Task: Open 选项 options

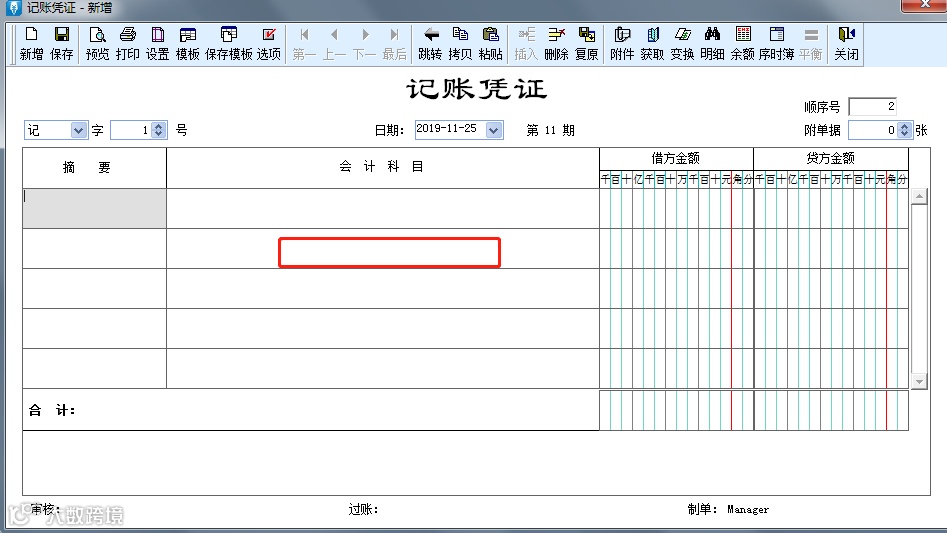Action: pyautogui.click(x=269, y=43)
